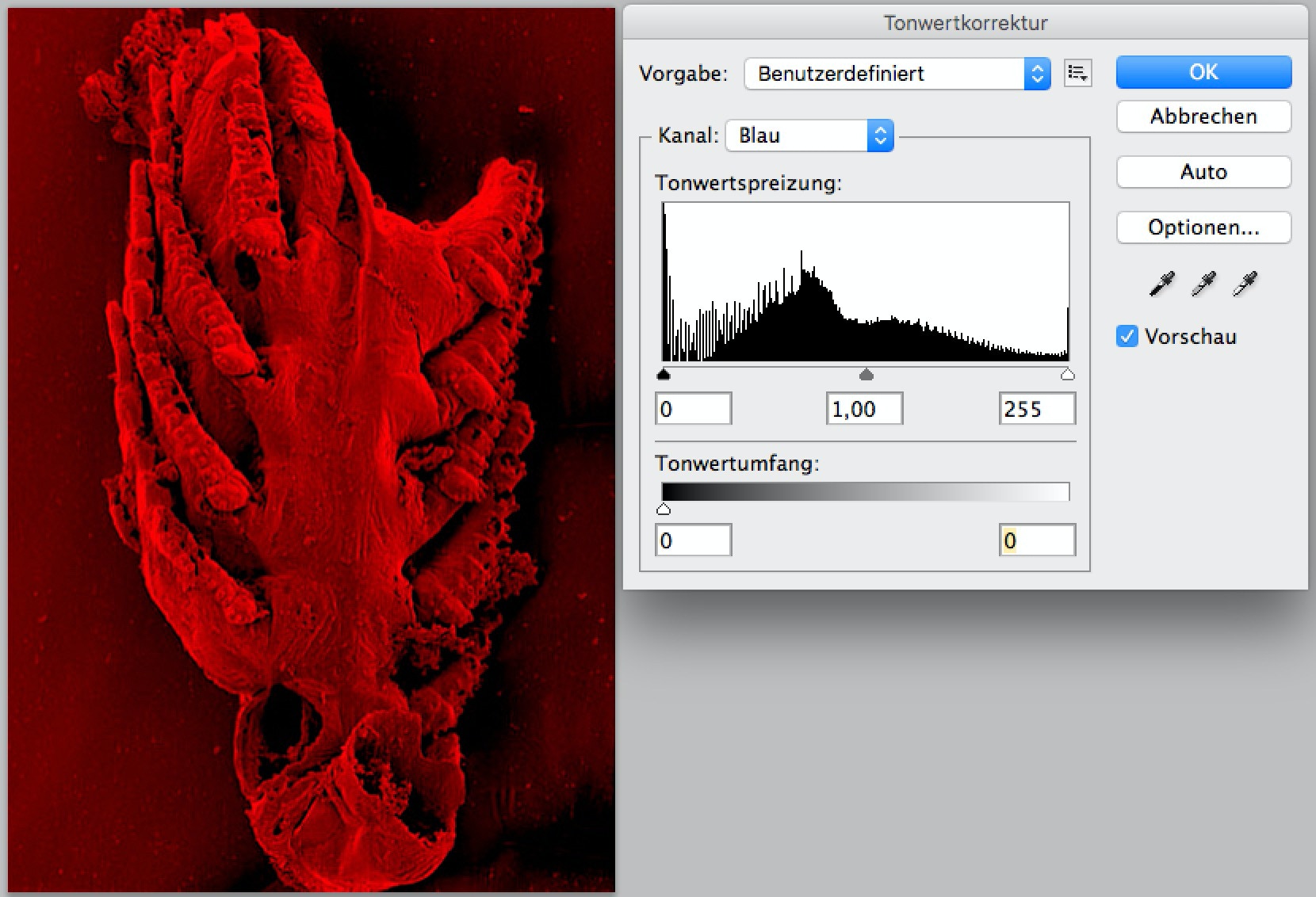Click the gray midtone gamma slider
Image resolution: width=1316 pixels, height=897 pixels.
866,375
